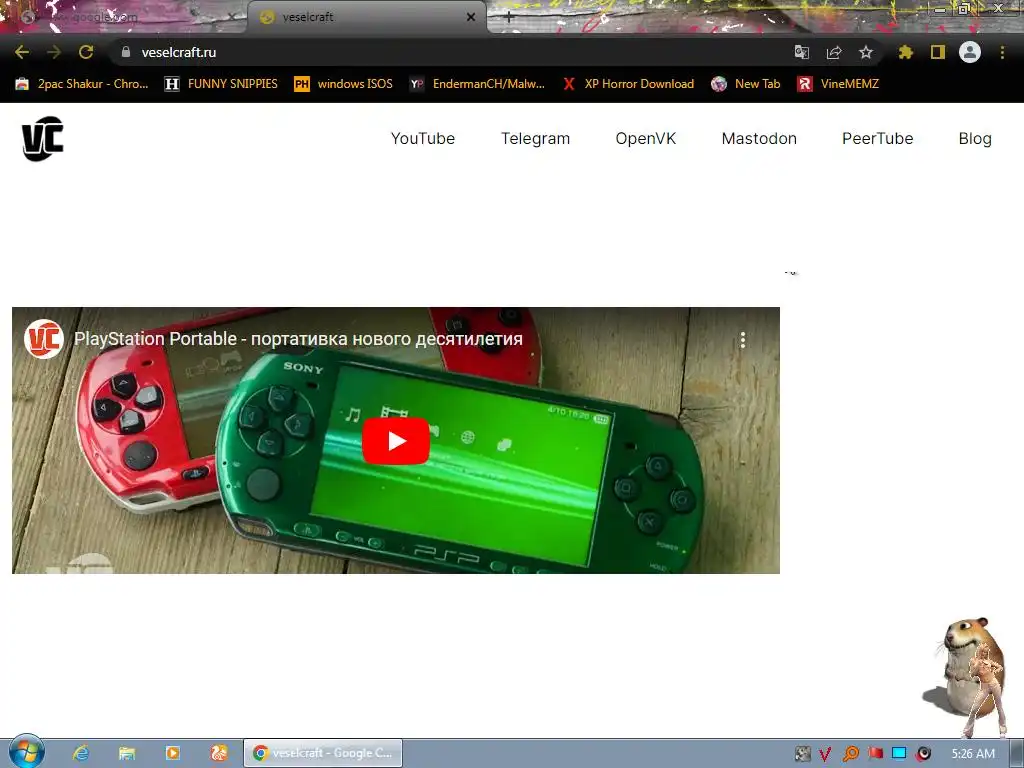This screenshot has height=768, width=1024.
Task: Open the Extensions puzzle icon
Action: [905, 52]
